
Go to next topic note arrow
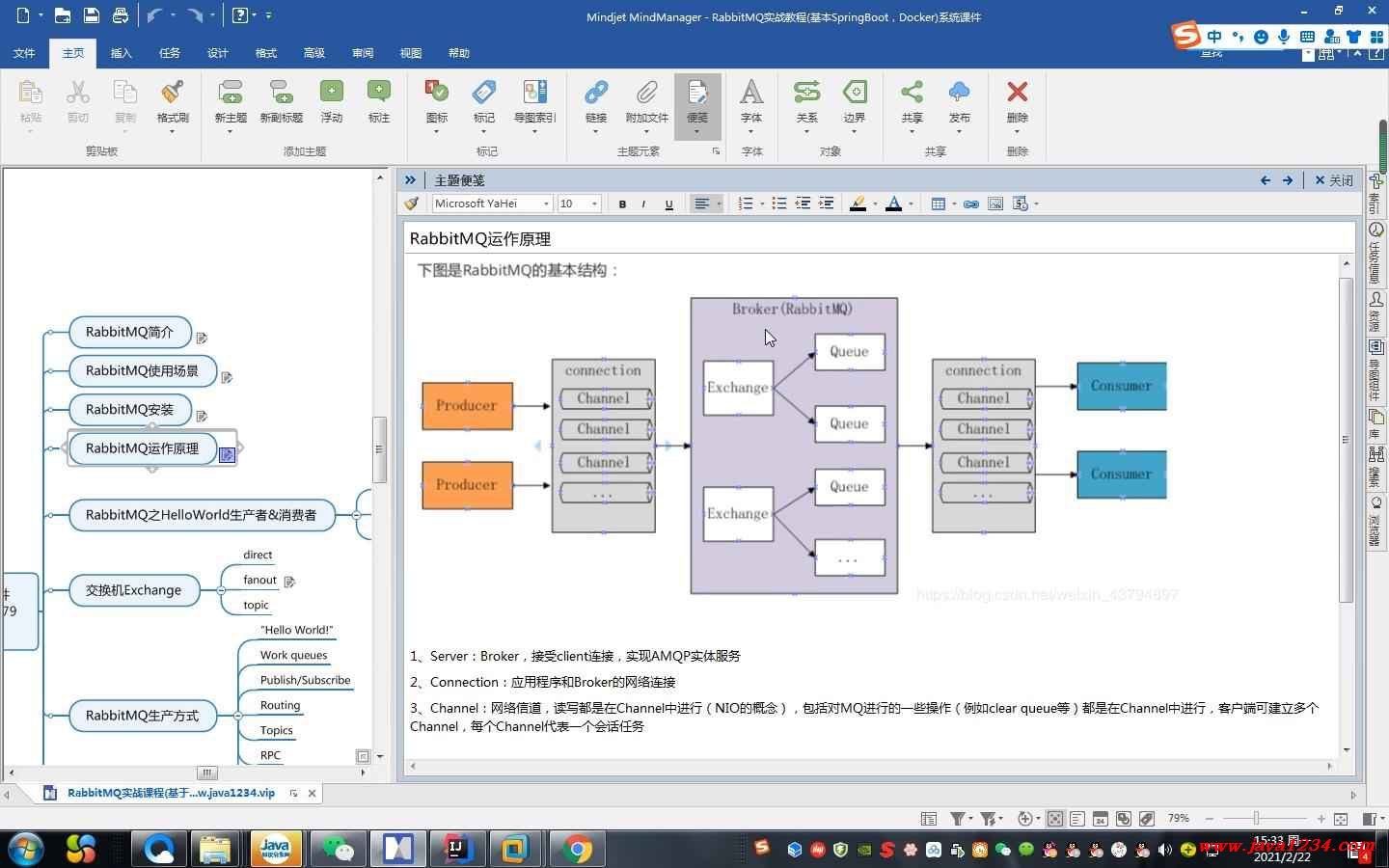pyautogui.click(x=1288, y=180)
